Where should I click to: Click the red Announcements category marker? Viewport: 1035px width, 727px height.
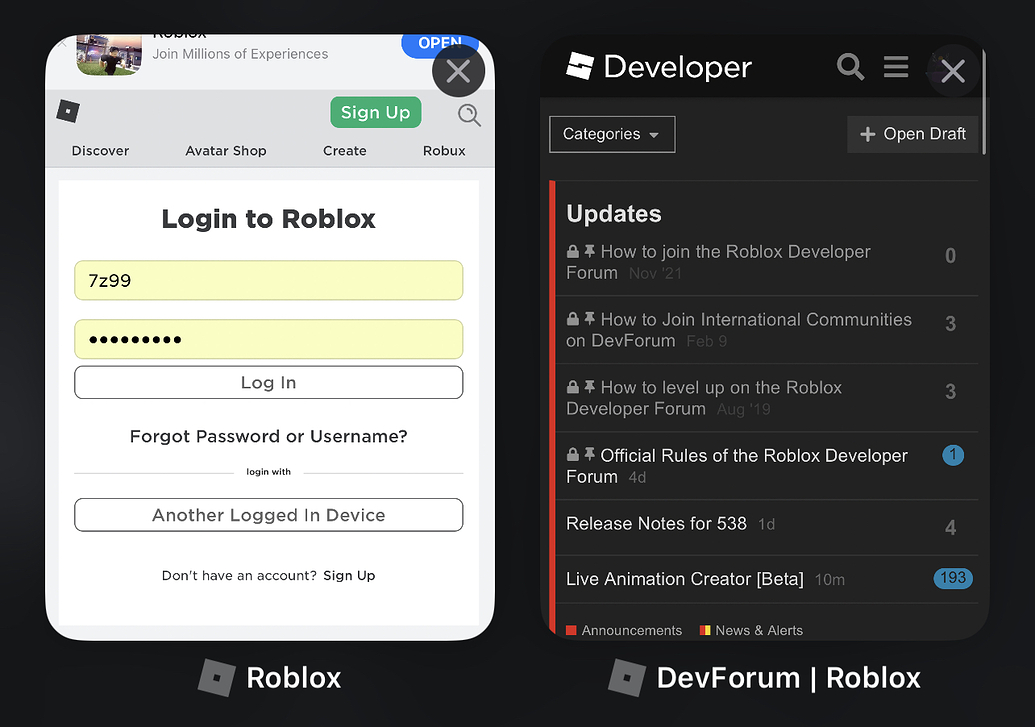(572, 630)
